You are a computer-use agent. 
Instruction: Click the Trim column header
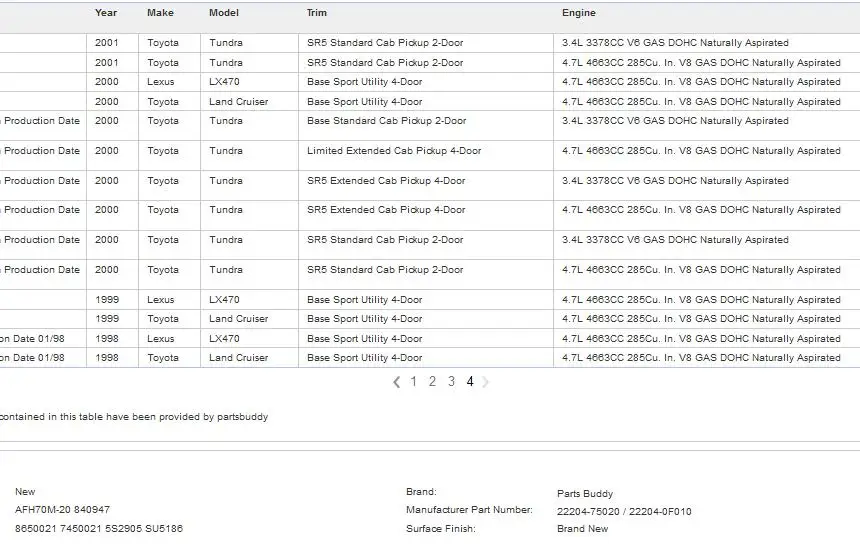tap(317, 13)
